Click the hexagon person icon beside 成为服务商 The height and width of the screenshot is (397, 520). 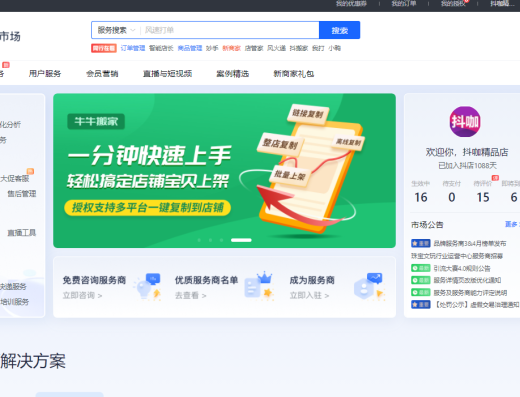pyautogui.click(x=369, y=287)
